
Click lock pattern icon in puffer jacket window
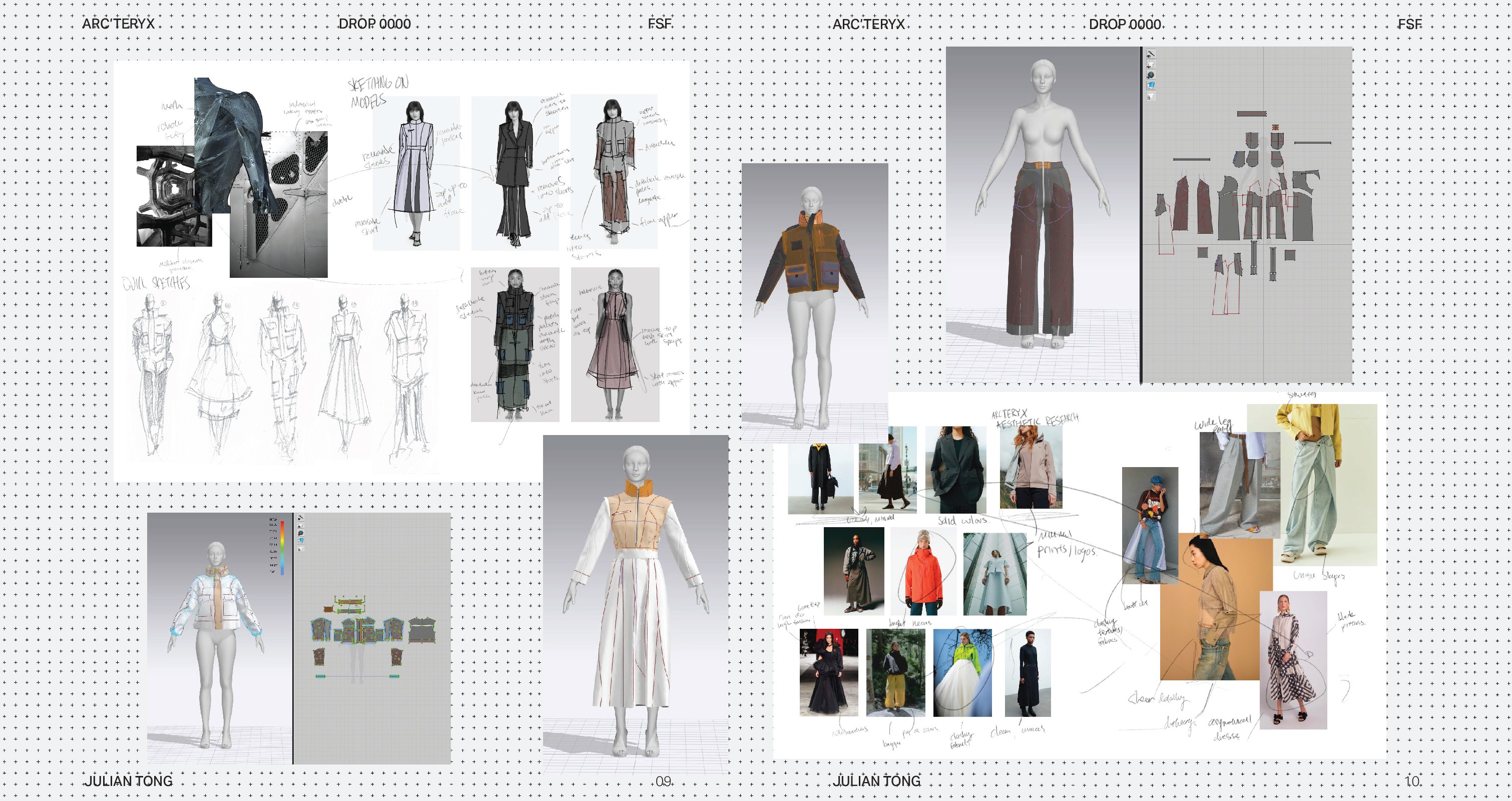point(300,549)
